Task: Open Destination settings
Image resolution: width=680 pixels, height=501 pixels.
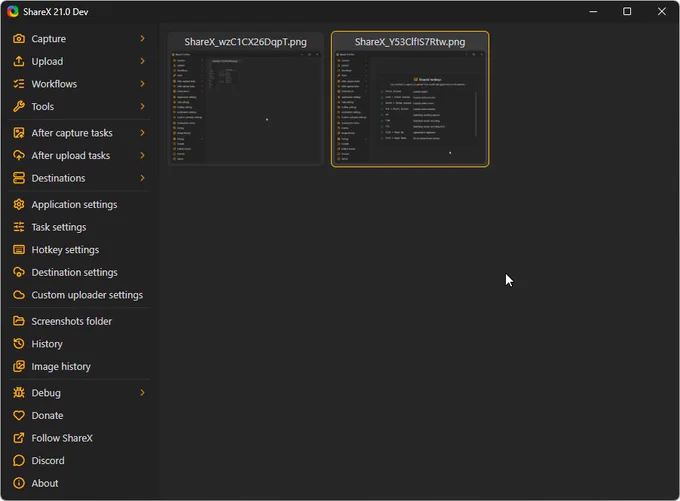Action: [x=79, y=272]
